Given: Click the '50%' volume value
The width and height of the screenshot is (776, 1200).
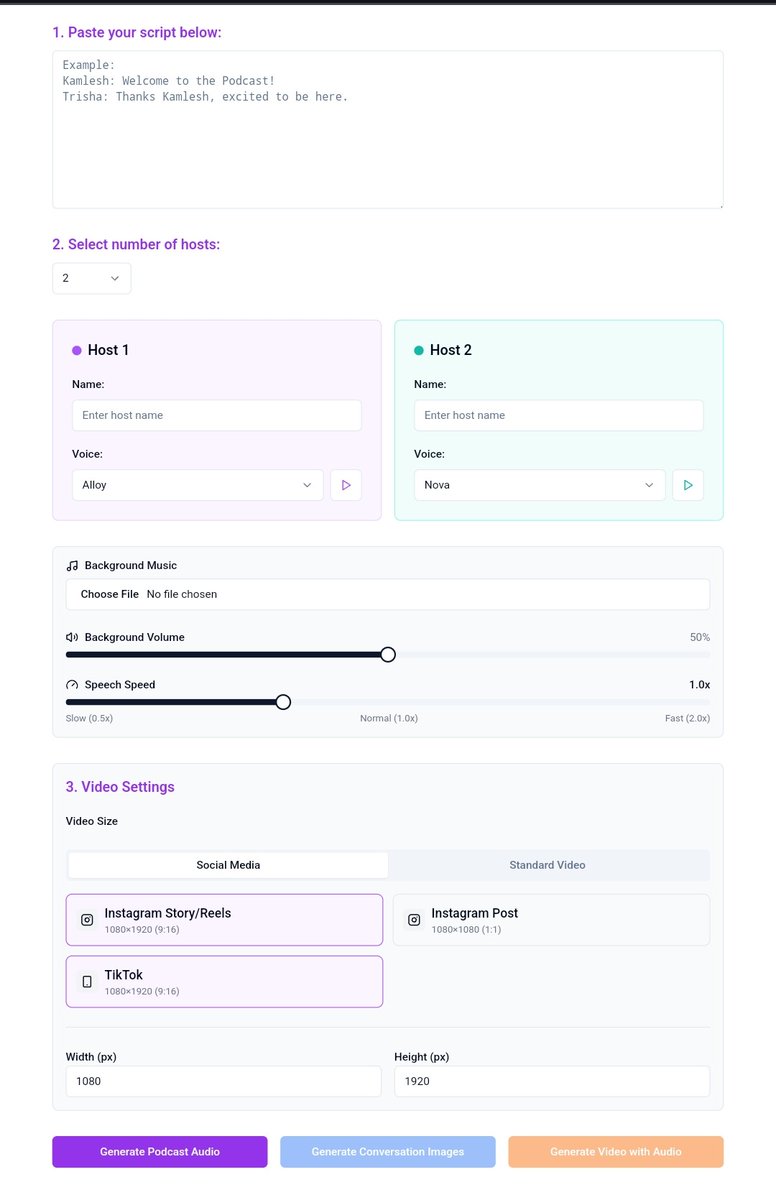Looking at the screenshot, I should (x=700, y=637).
